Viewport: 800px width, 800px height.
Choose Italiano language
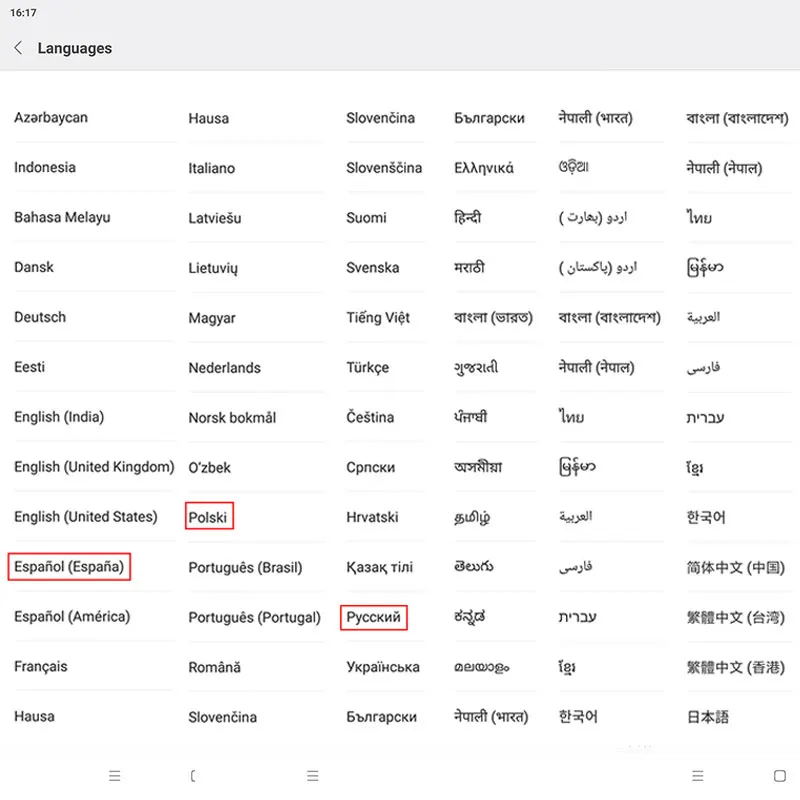click(x=212, y=168)
